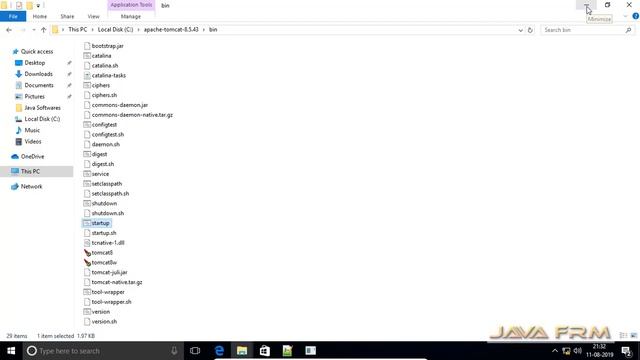Open Explorer help question mark icon
Viewport: 640px width, 360px height.
[x=636, y=16]
